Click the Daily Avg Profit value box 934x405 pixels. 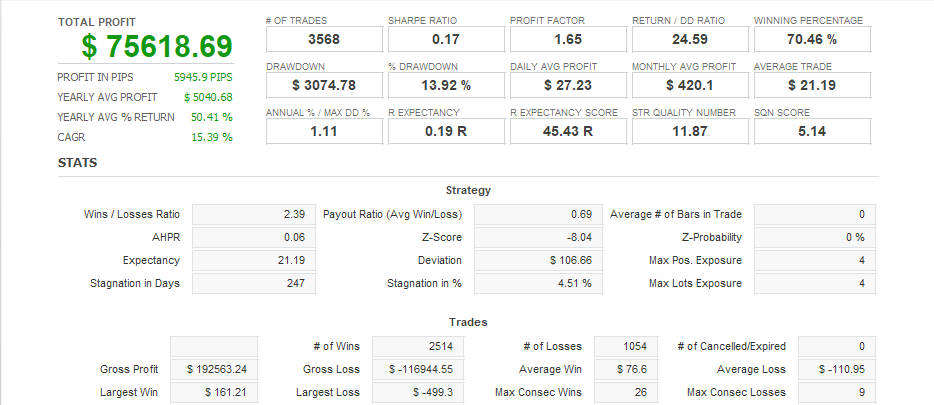click(568, 85)
